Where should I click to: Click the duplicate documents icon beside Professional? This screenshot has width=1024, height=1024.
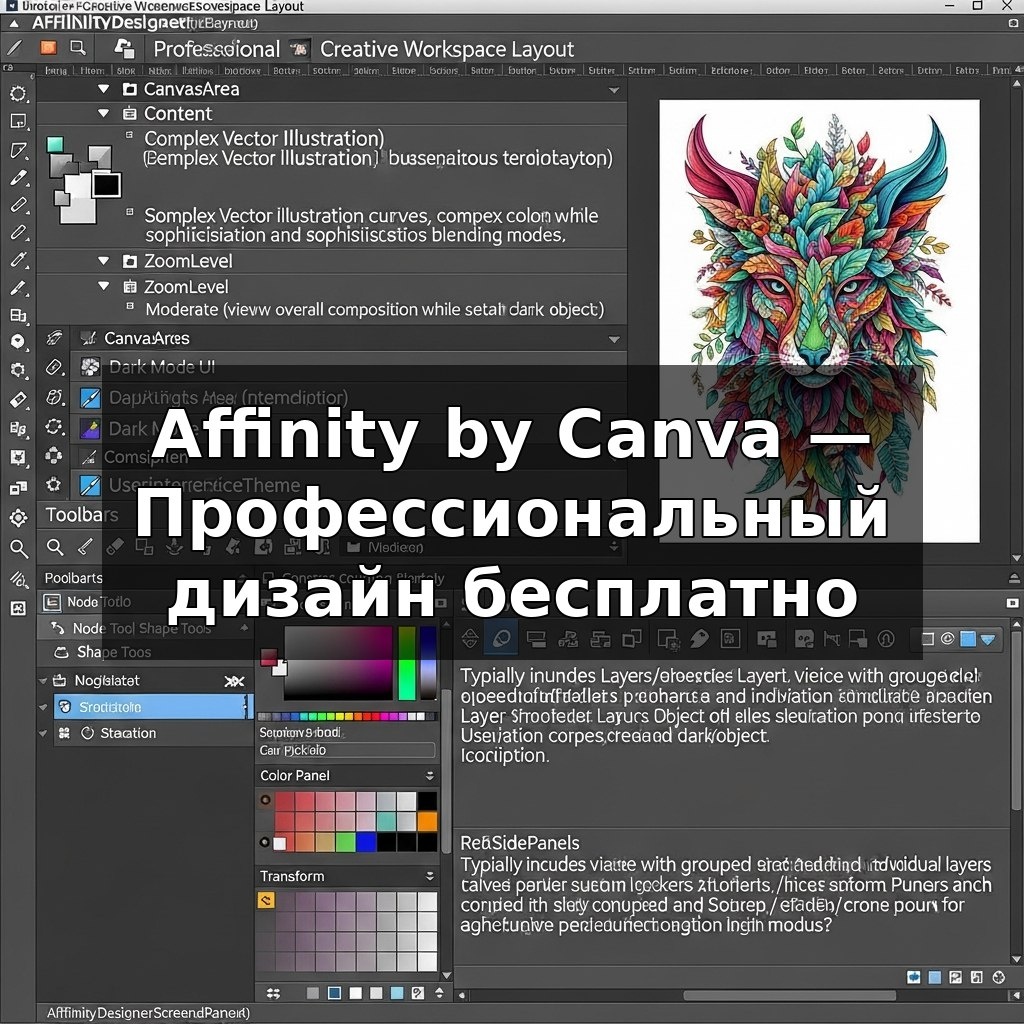124,48
